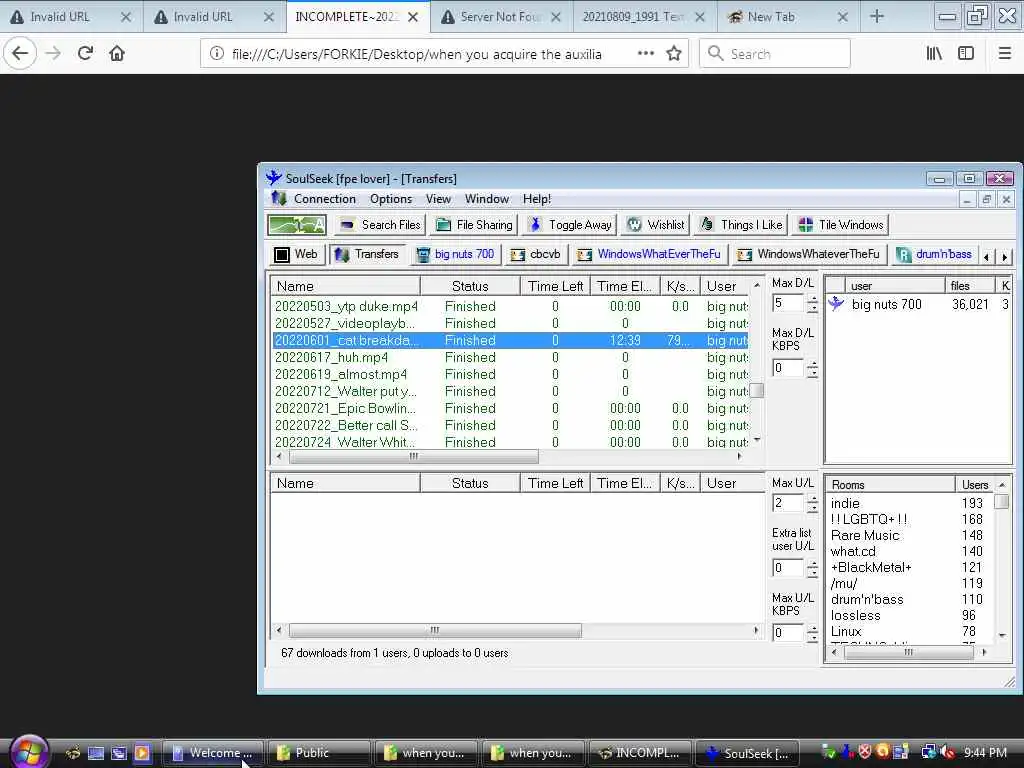The image size is (1024, 768).
Task: Select the +BlackMetal+ room
Action: click(x=871, y=568)
